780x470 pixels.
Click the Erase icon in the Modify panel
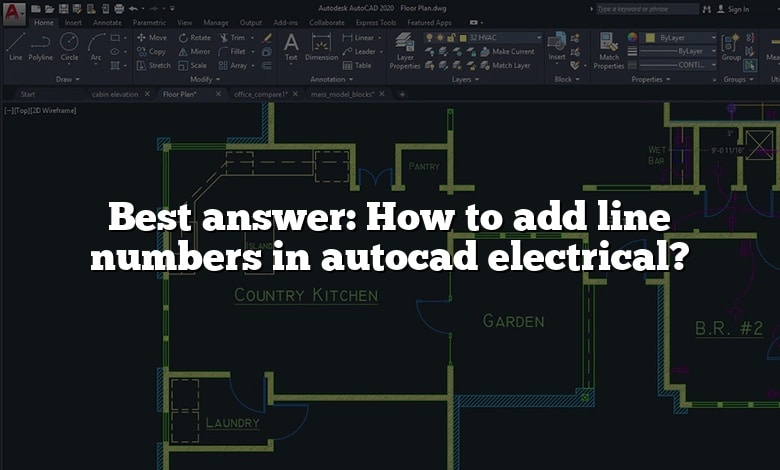coord(267,38)
